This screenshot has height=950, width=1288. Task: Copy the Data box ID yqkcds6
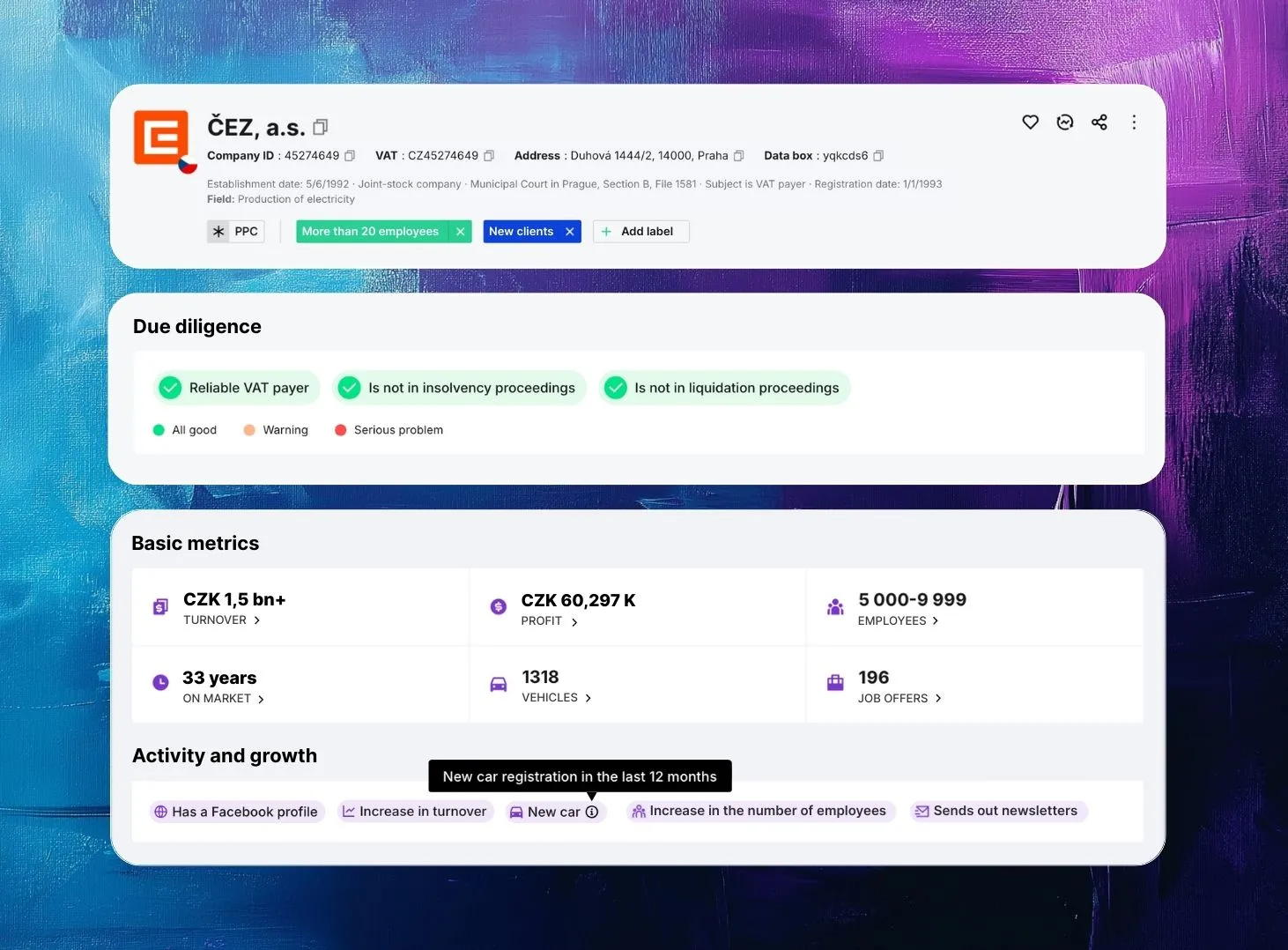[878, 156]
